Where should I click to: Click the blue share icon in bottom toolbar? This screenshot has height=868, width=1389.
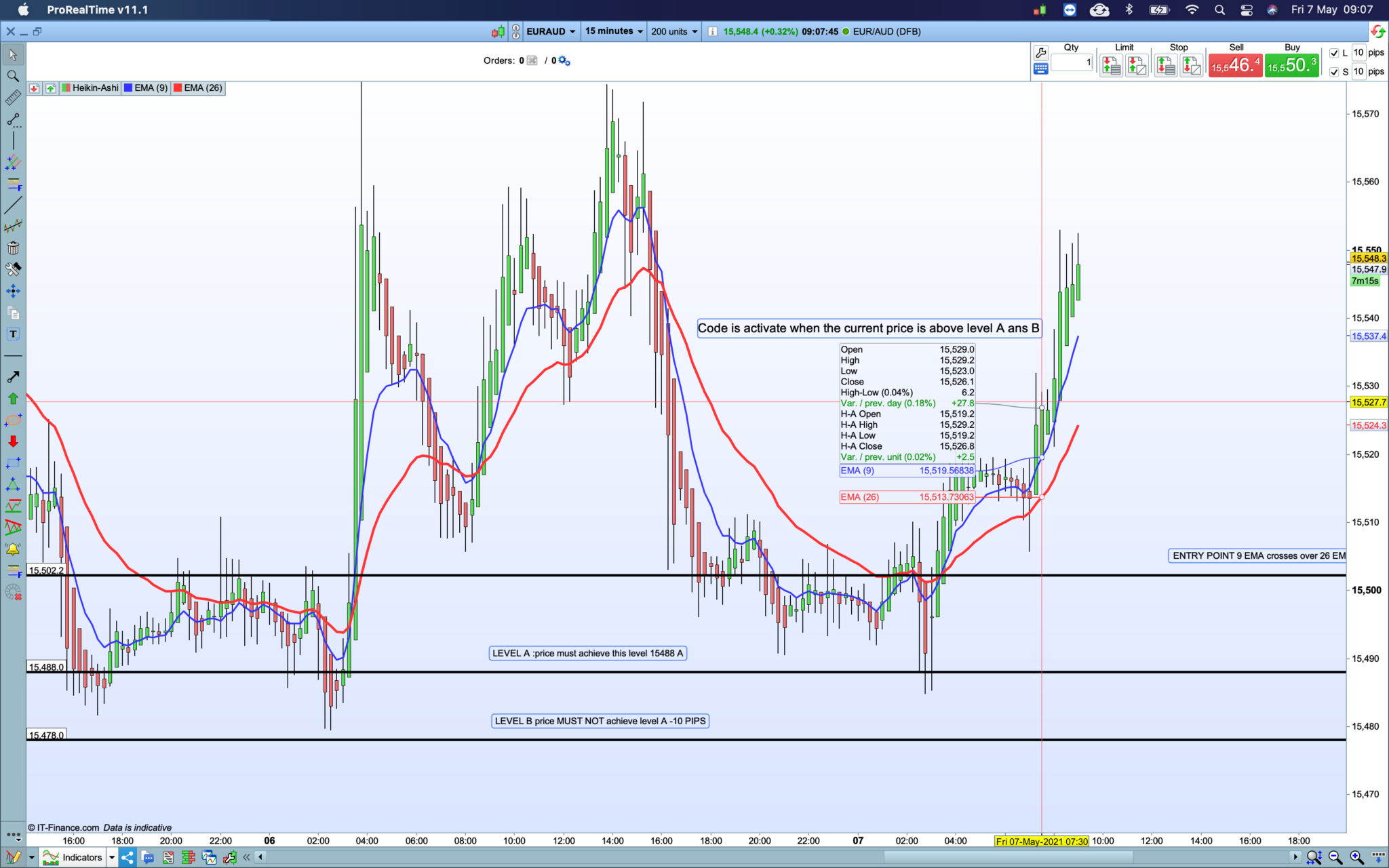(128, 857)
